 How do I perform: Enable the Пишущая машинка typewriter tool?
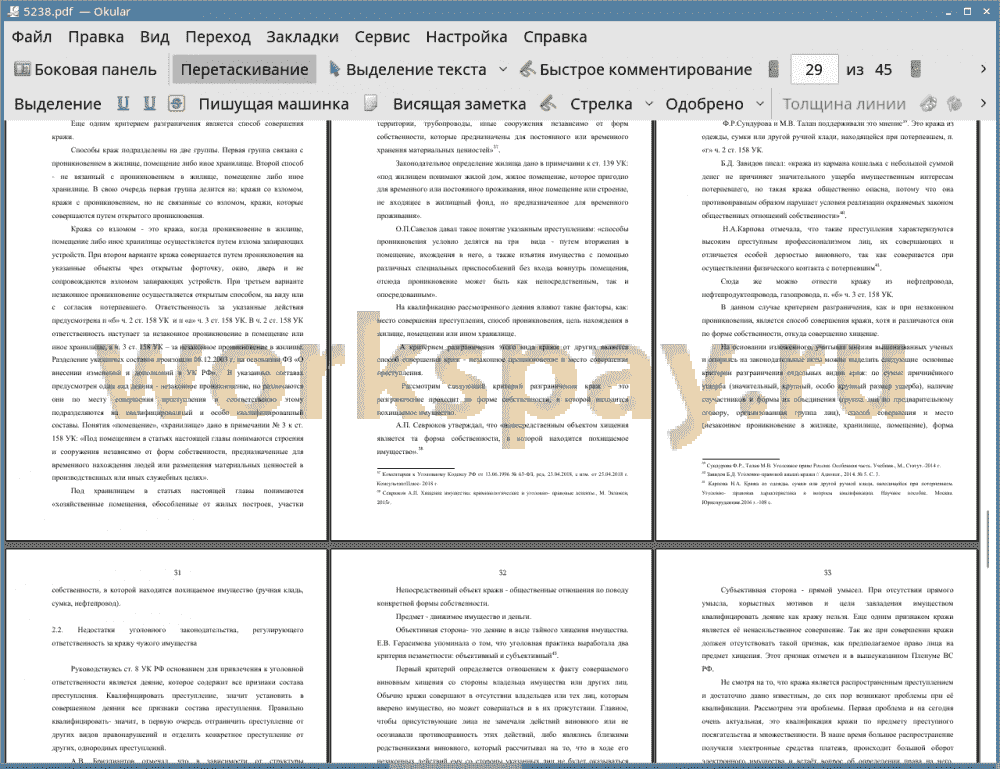click(x=274, y=104)
